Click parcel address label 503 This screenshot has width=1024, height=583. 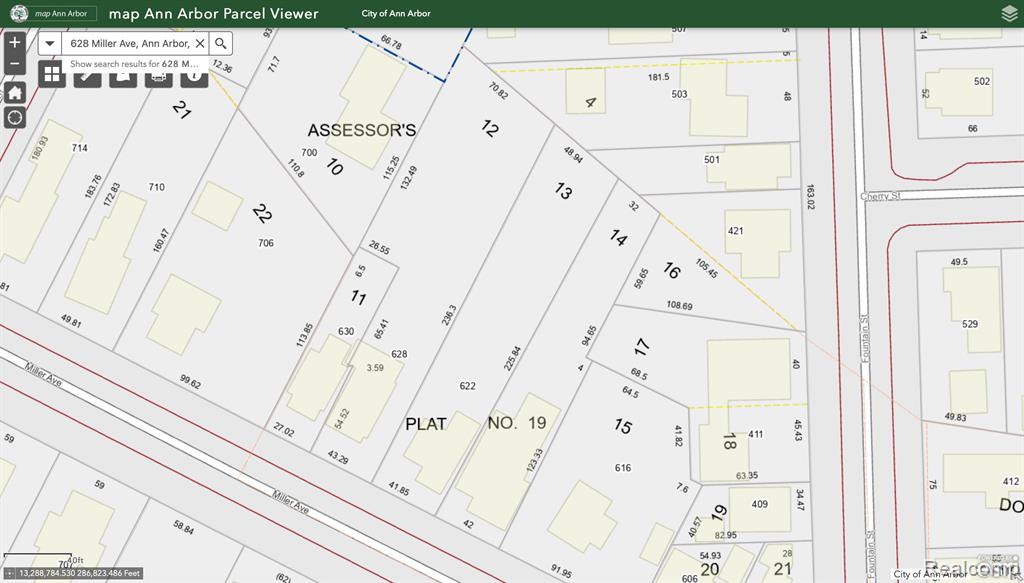(679, 94)
